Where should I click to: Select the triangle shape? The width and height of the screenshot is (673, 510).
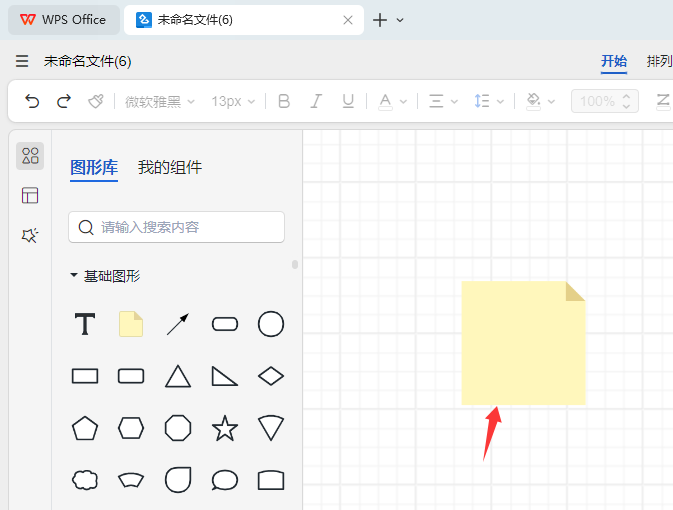pyautogui.click(x=178, y=376)
